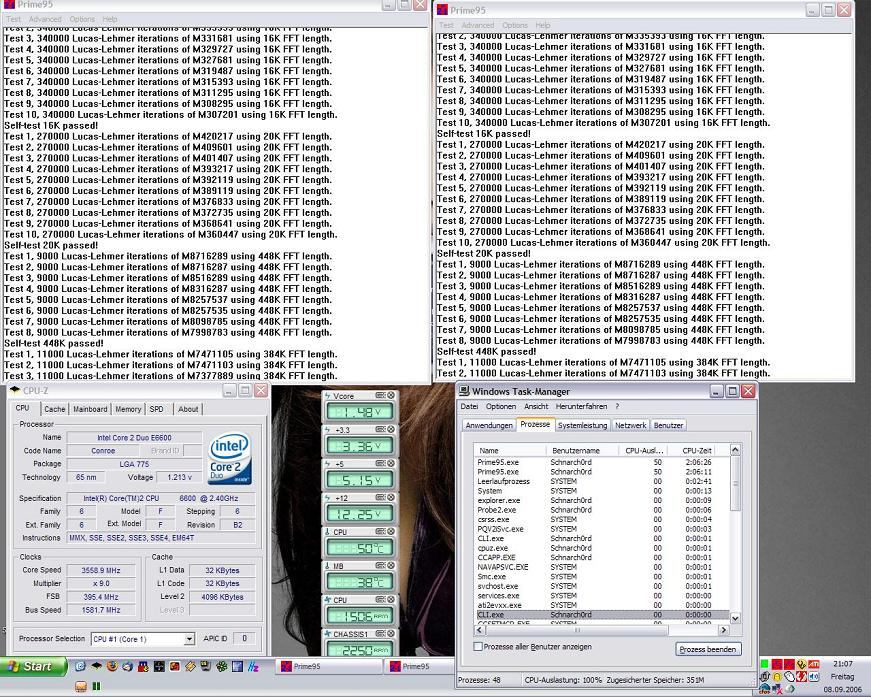The image size is (871, 697).
Task: Click the taskbar clock showing 21:07
Action: (843, 664)
